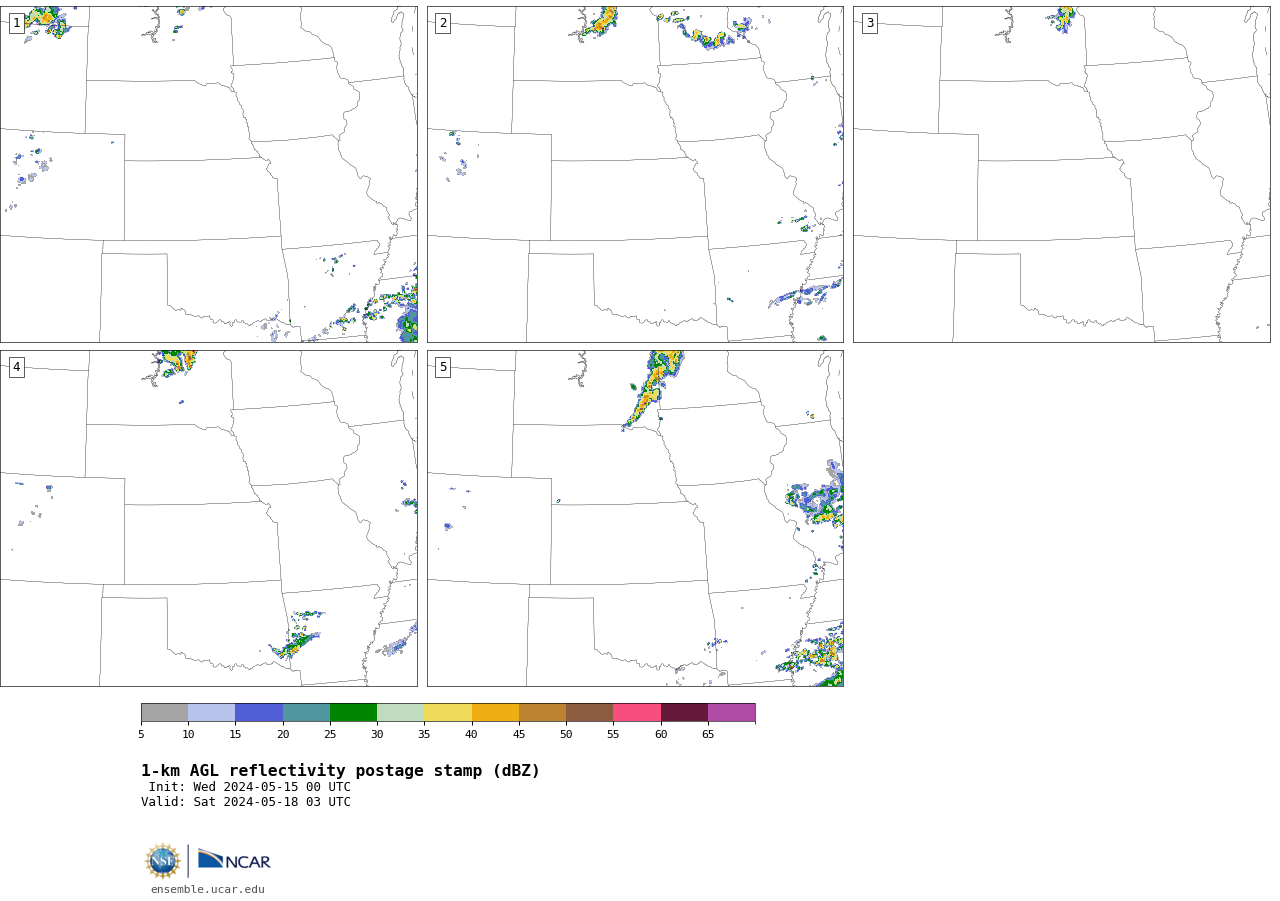The width and height of the screenshot is (1280, 901).
Task: Click the colorbar tick label 20
Action: (x=283, y=735)
